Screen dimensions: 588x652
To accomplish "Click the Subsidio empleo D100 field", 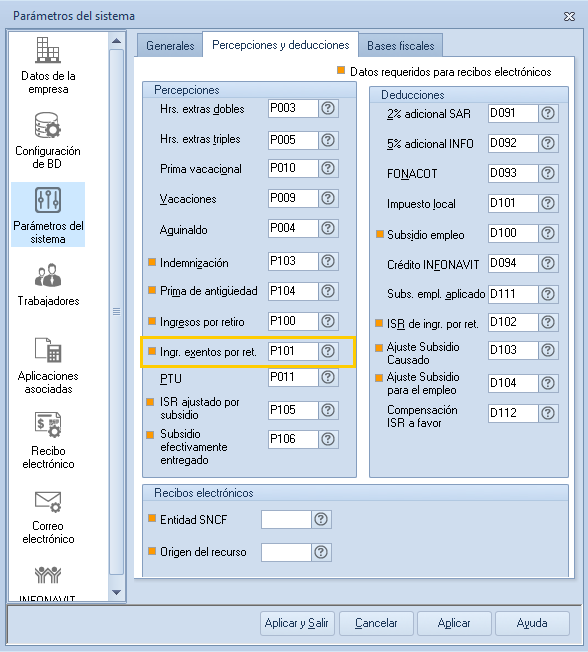I will (513, 233).
